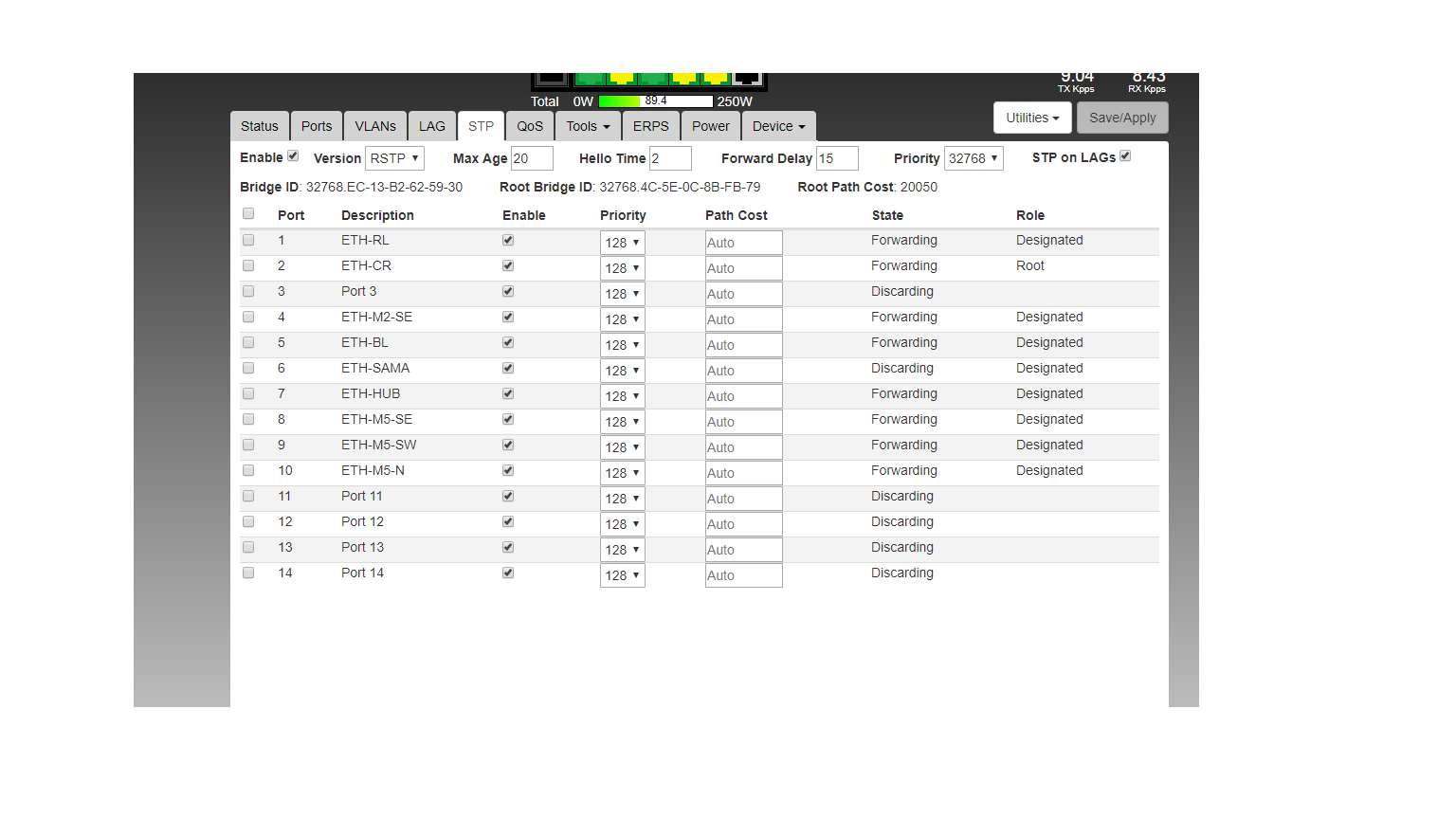
Task: Switch to the ERPS tab
Action: tap(650, 126)
